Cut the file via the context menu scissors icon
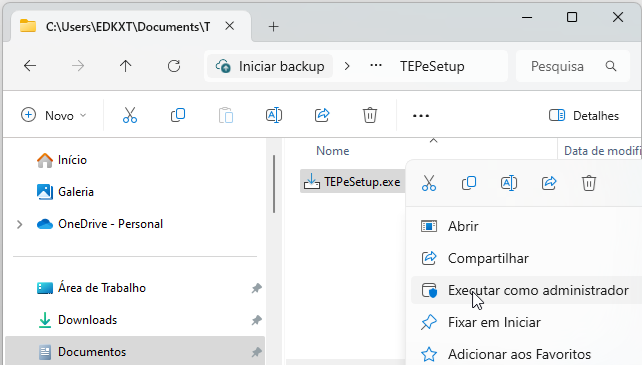This screenshot has height=365, width=642. (x=429, y=183)
